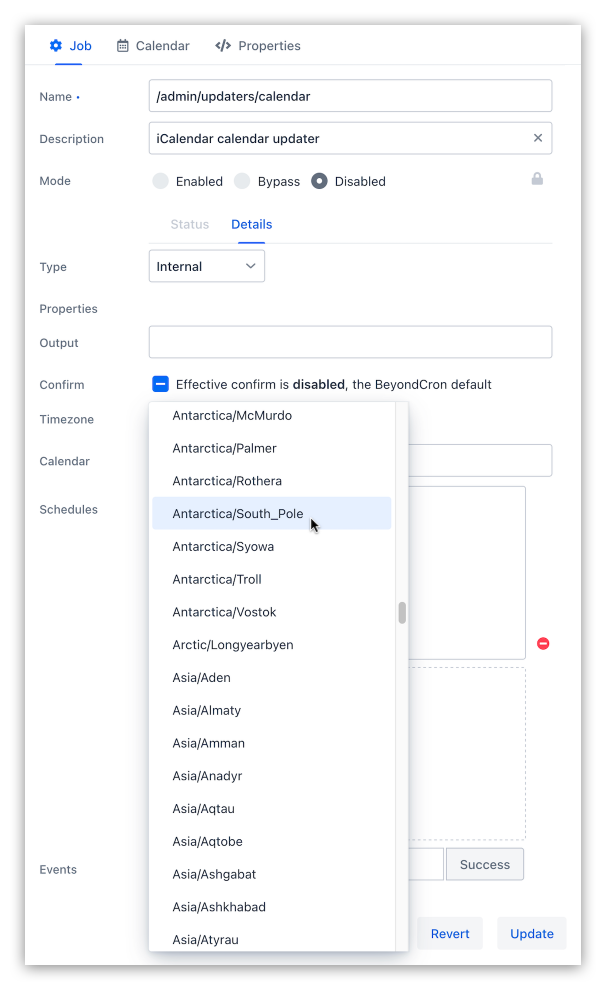
Task: Click into the Output text field
Action: (350, 342)
